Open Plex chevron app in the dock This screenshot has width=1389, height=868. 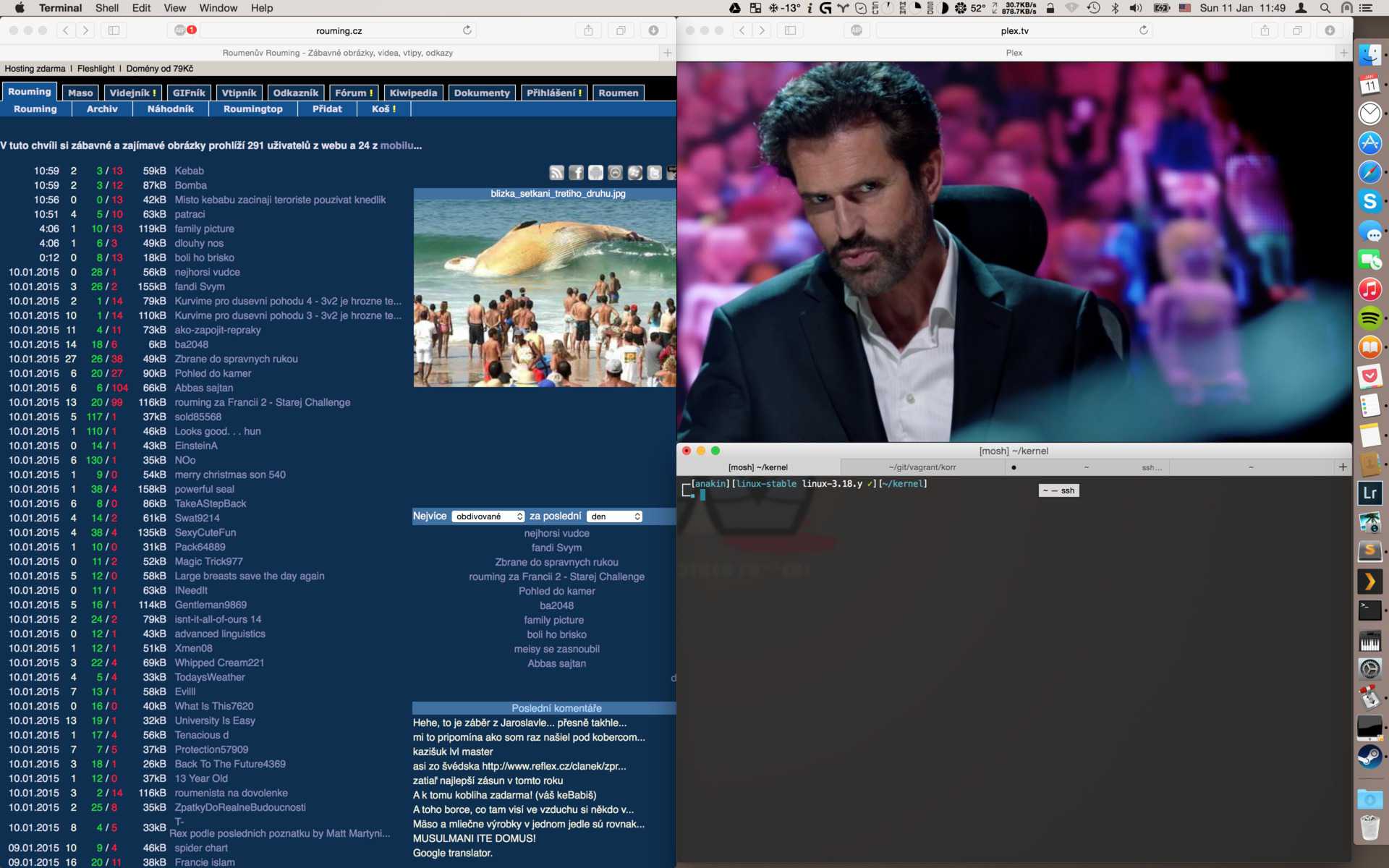1369,581
